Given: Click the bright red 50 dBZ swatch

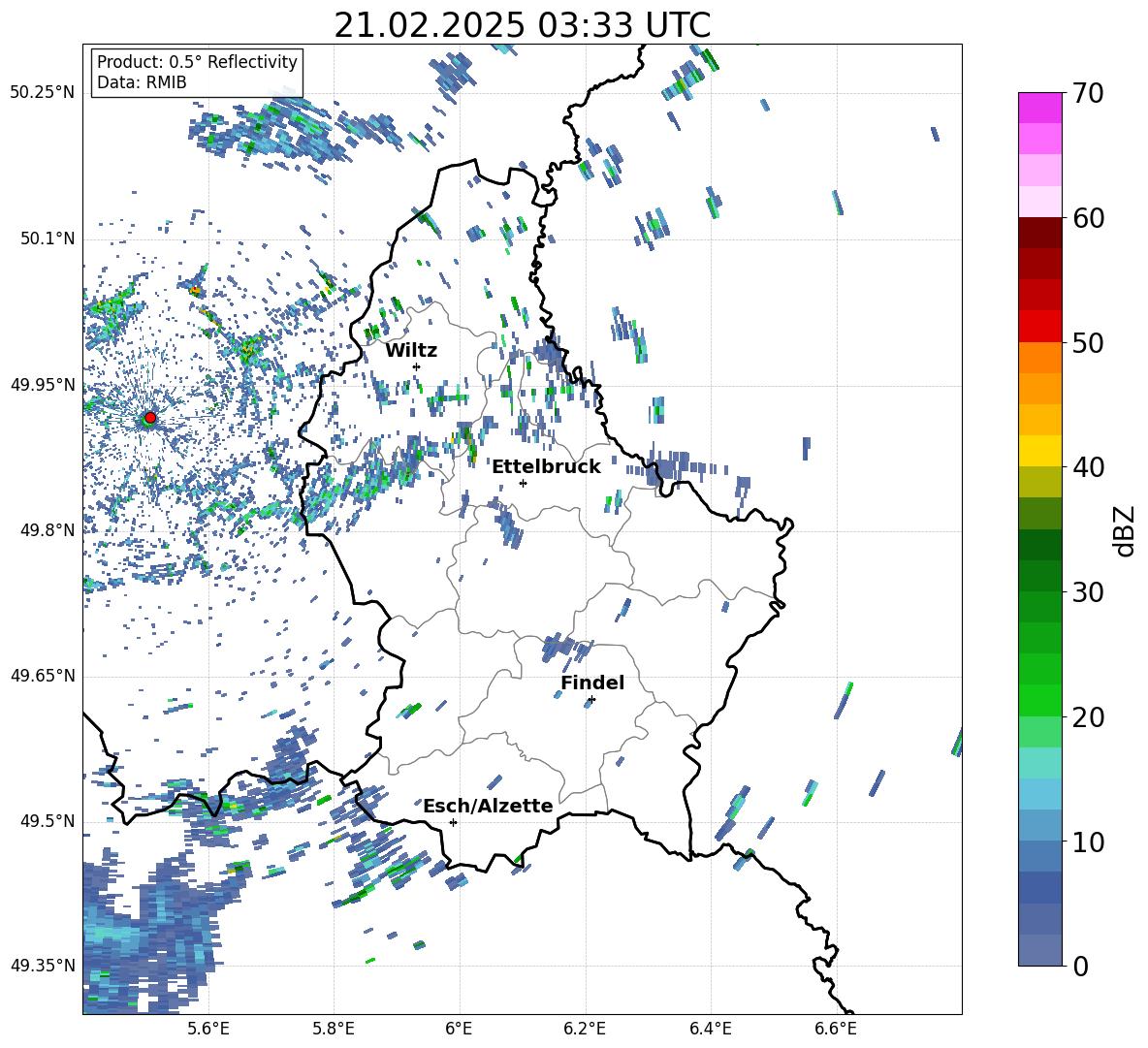Looking at the screenshot, I should click(x=1039, y=327).
